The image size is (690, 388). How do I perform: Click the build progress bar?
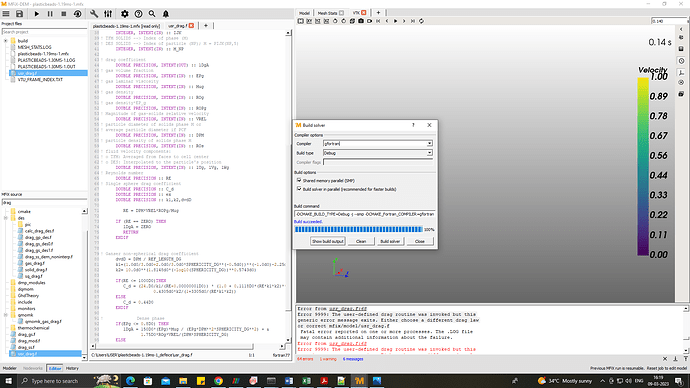pyautogui.click(x=358, y=229)
